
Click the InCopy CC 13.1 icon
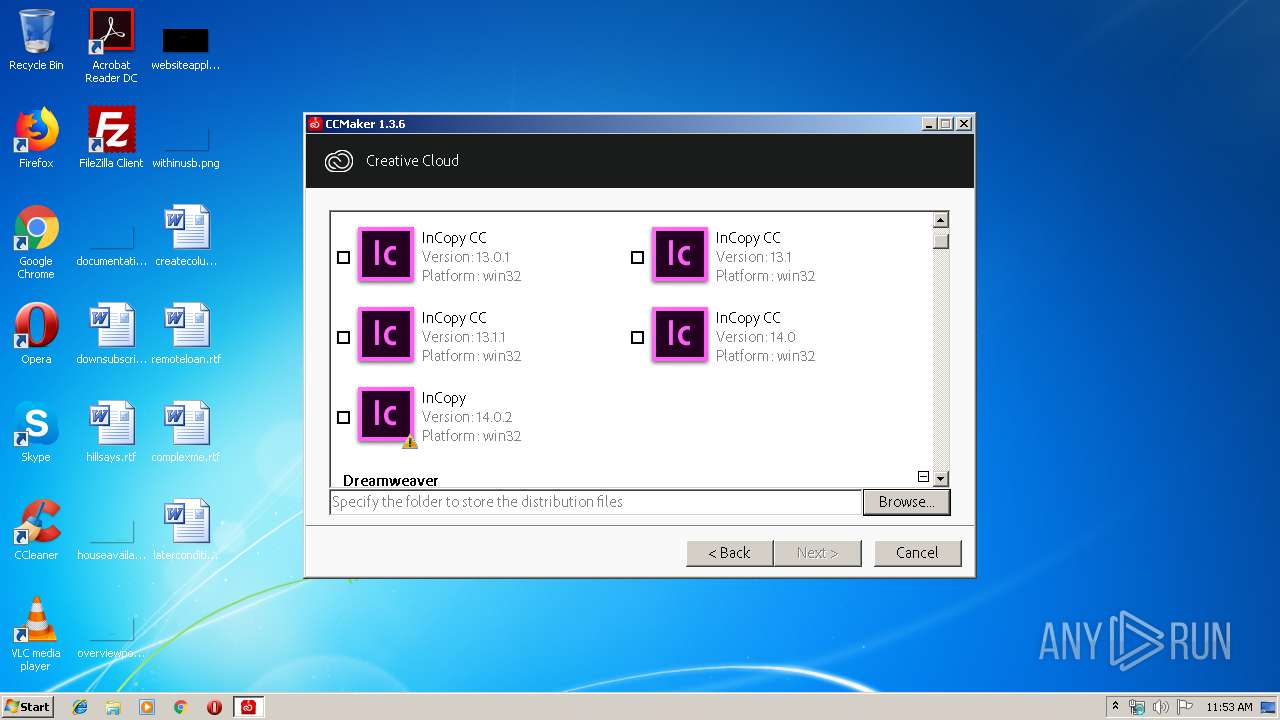coord(679,254)
